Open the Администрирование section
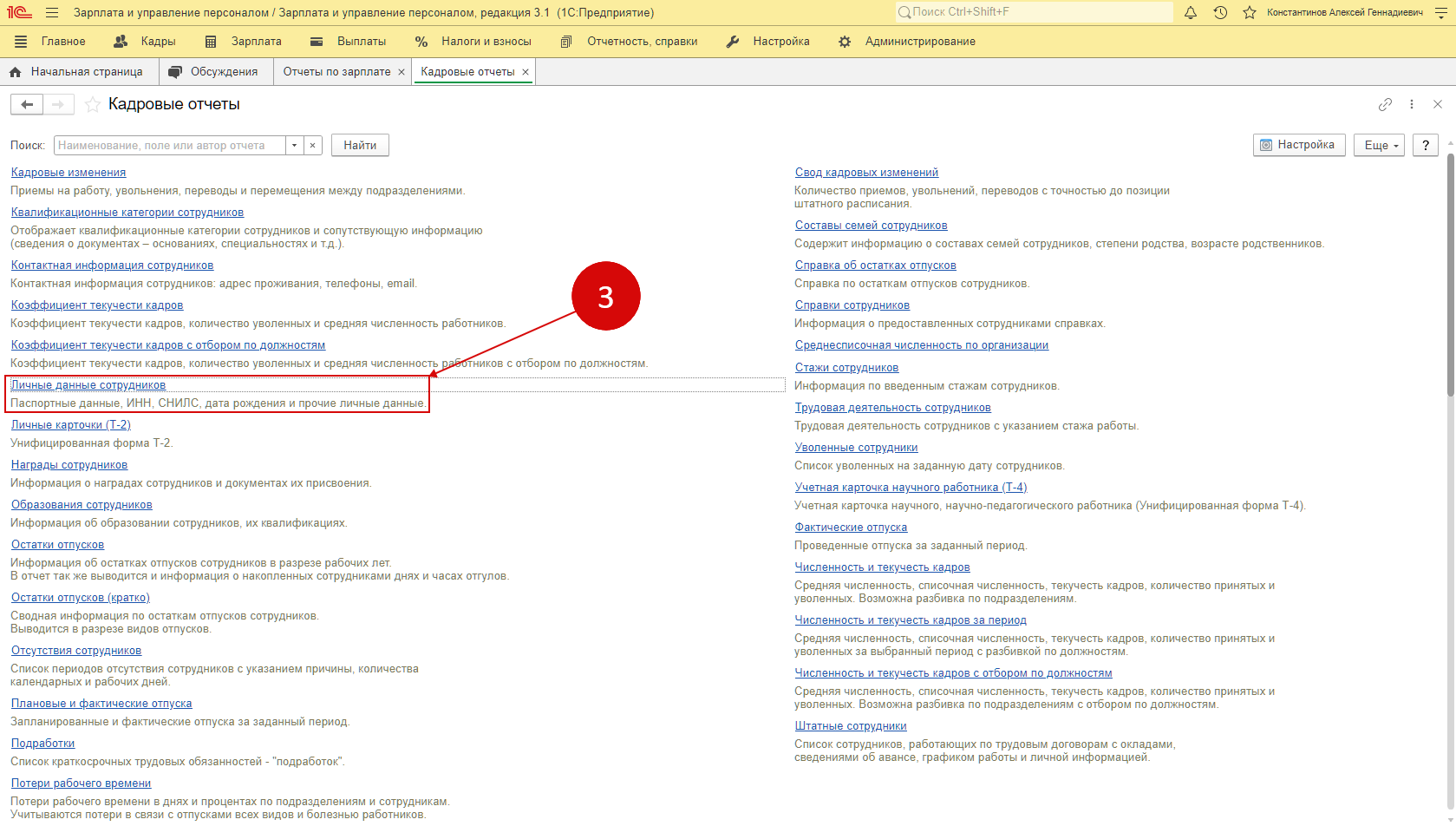The width and height of the screenshot is (1456, 826). click(x=906, y=42)
